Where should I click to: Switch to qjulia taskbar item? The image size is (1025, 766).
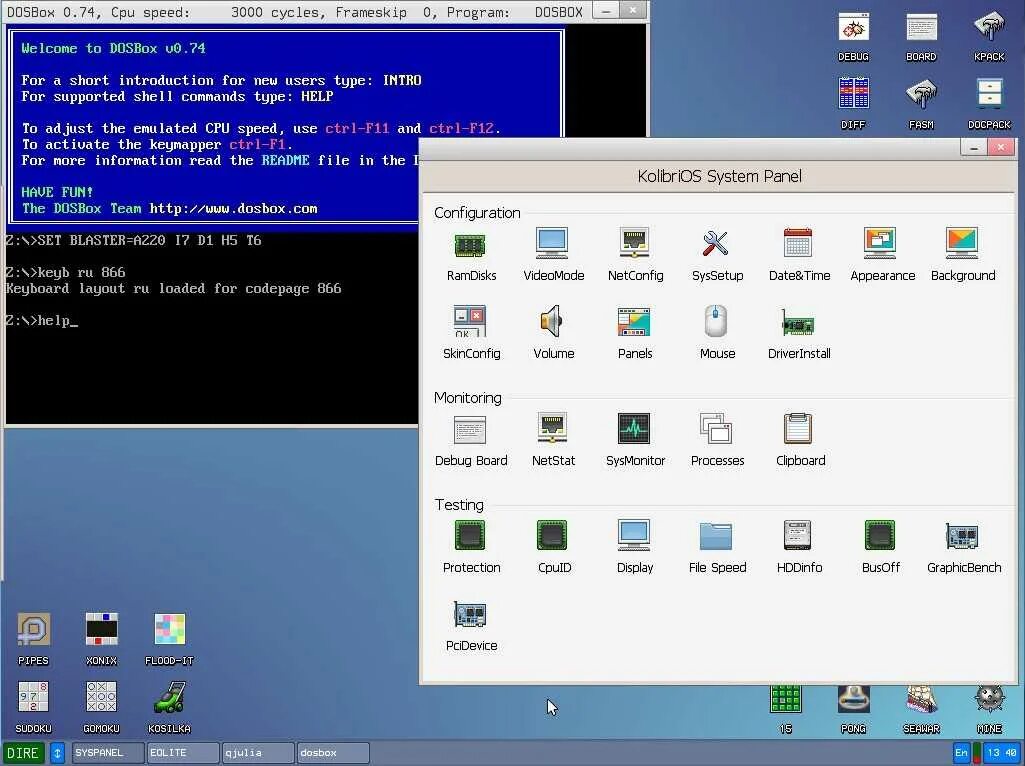click(258, 753)
